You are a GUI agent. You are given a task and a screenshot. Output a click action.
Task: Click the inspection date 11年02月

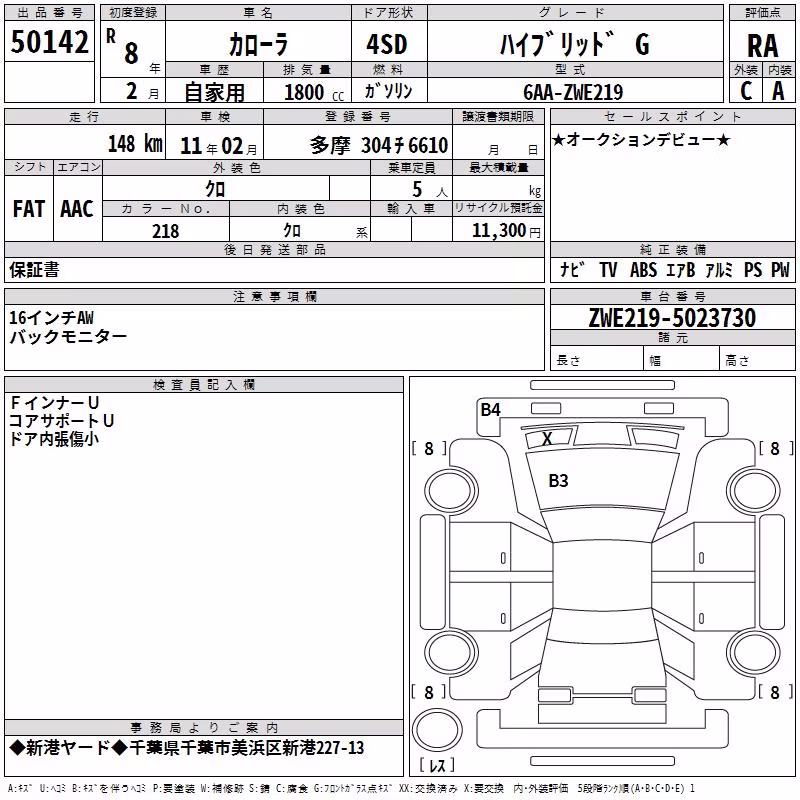(219, 146)
